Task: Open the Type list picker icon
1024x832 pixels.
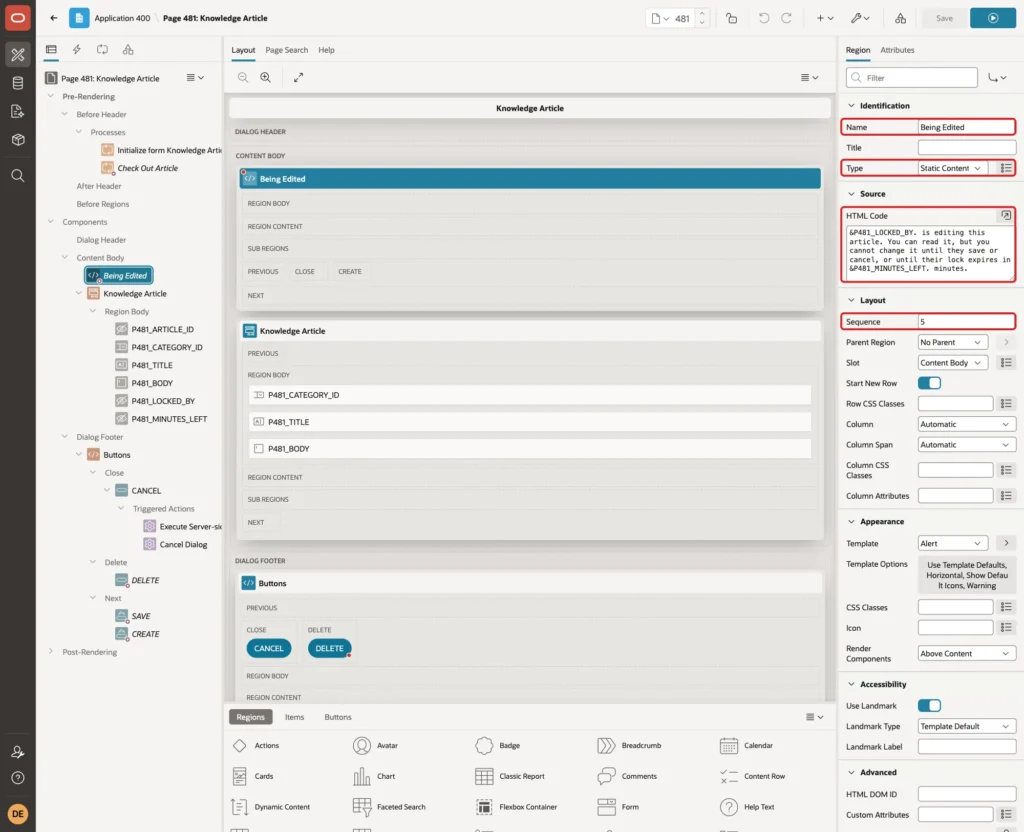Action: click(x=1006, y=168)
